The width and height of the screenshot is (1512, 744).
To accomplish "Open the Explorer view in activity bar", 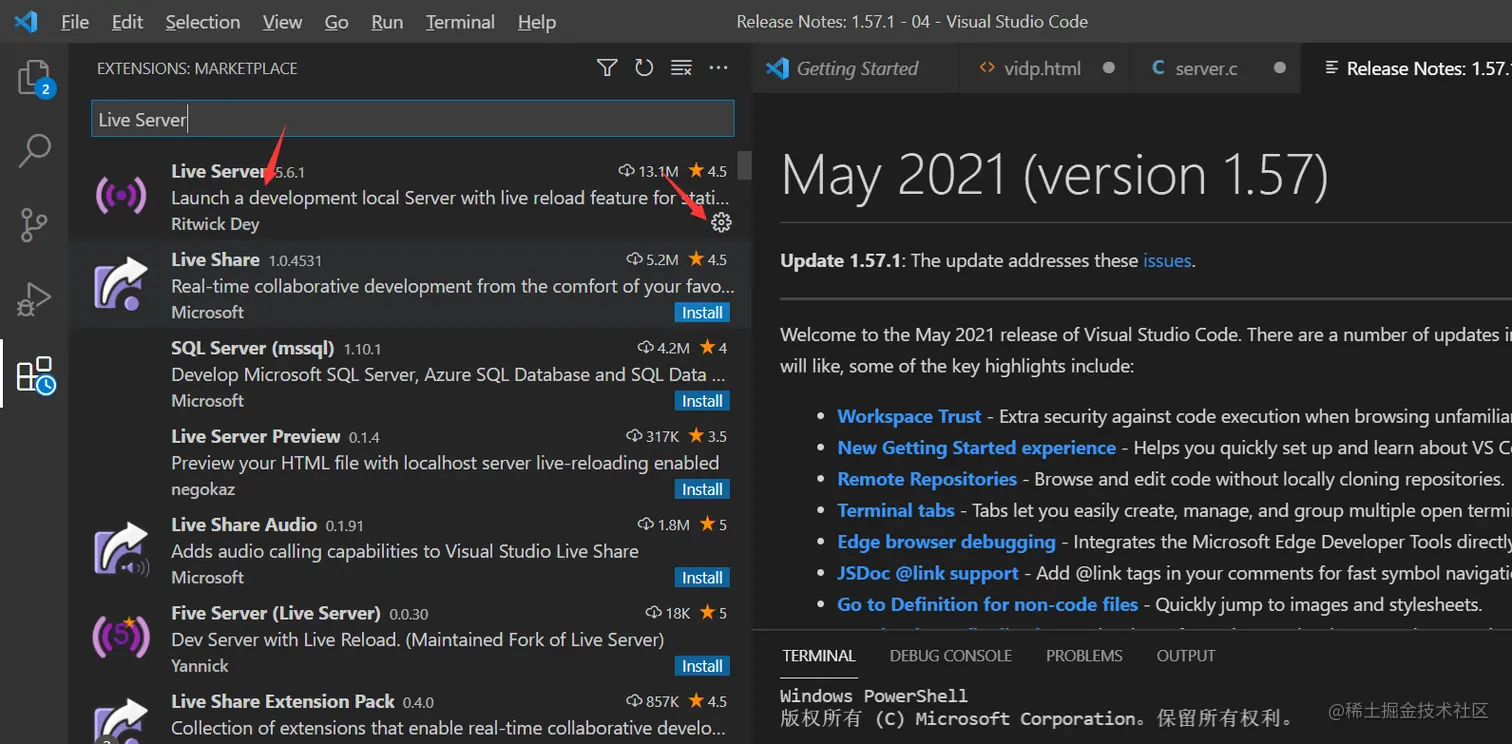I will click(34, 78).
